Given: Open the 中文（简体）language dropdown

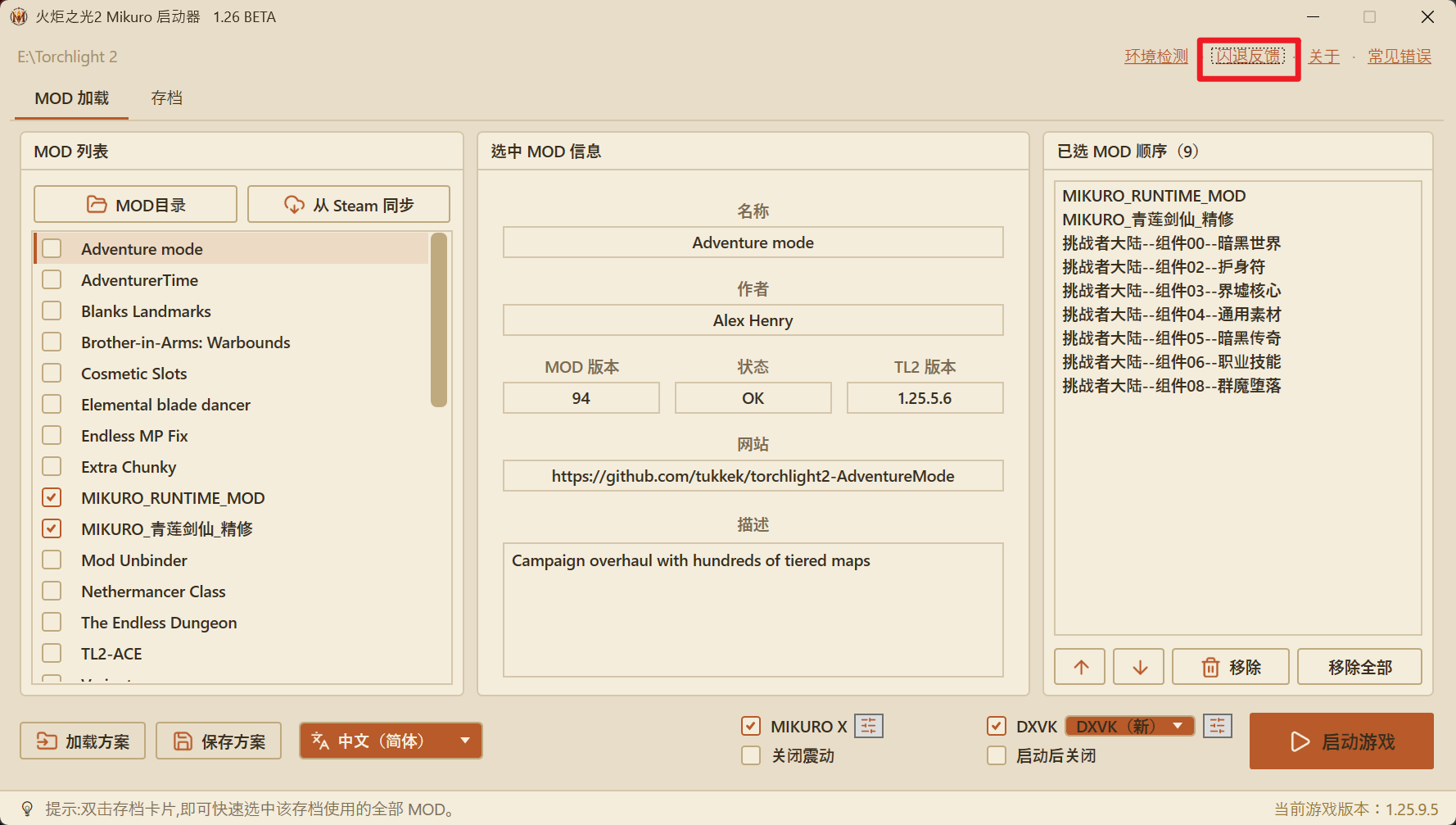Looking at the screenshot, I should [391, 741].
